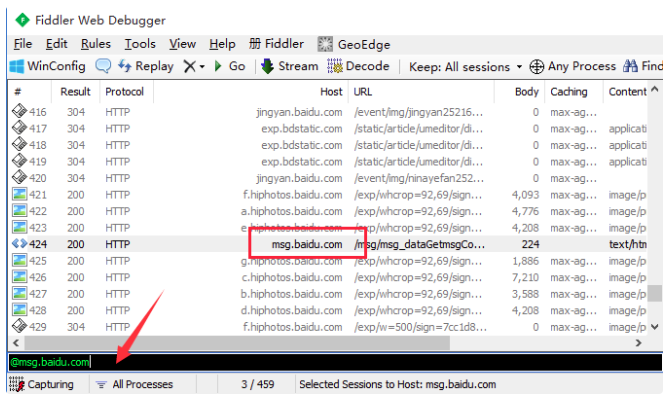Open the Keep: All sessions dropdown
The image size is (668, 394).
point(465,67)
